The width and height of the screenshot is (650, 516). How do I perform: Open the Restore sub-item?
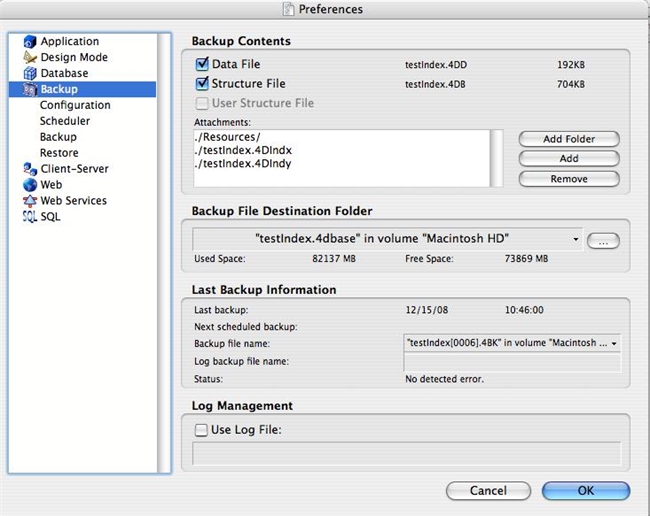tap(59, 153)
